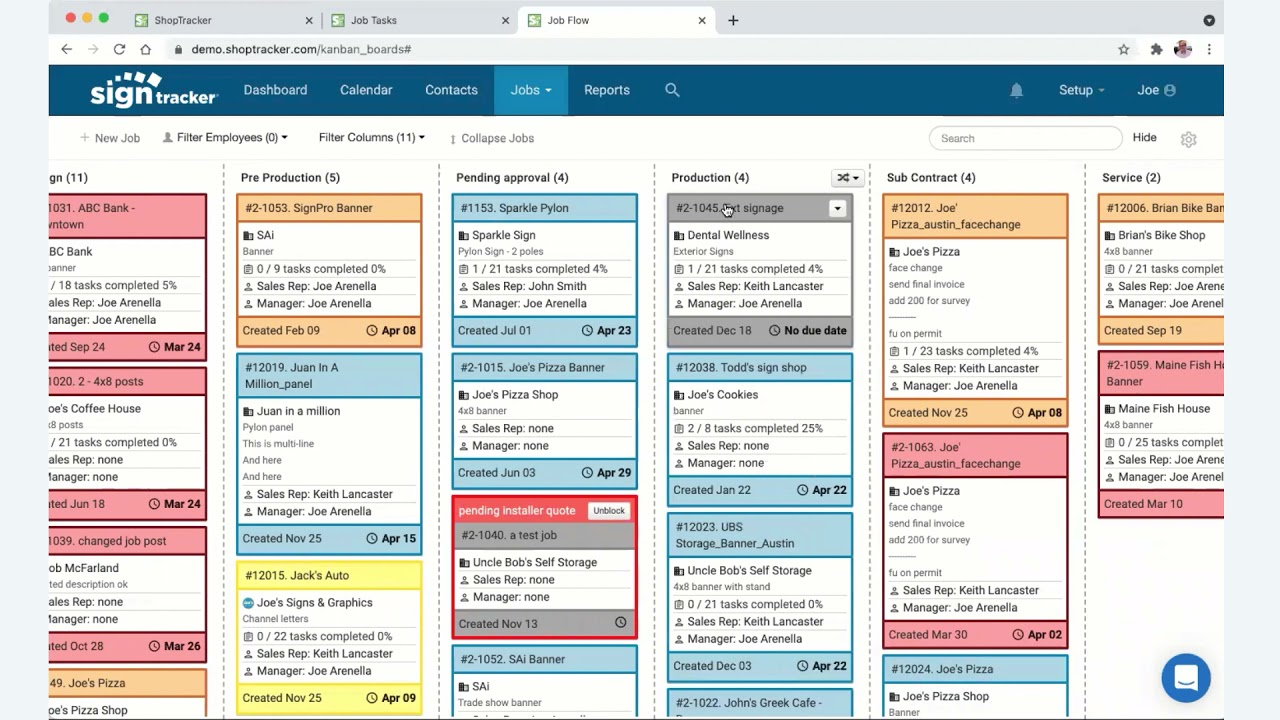
Task: Reload the page with the refresh icon
Action: pos(119,49)
